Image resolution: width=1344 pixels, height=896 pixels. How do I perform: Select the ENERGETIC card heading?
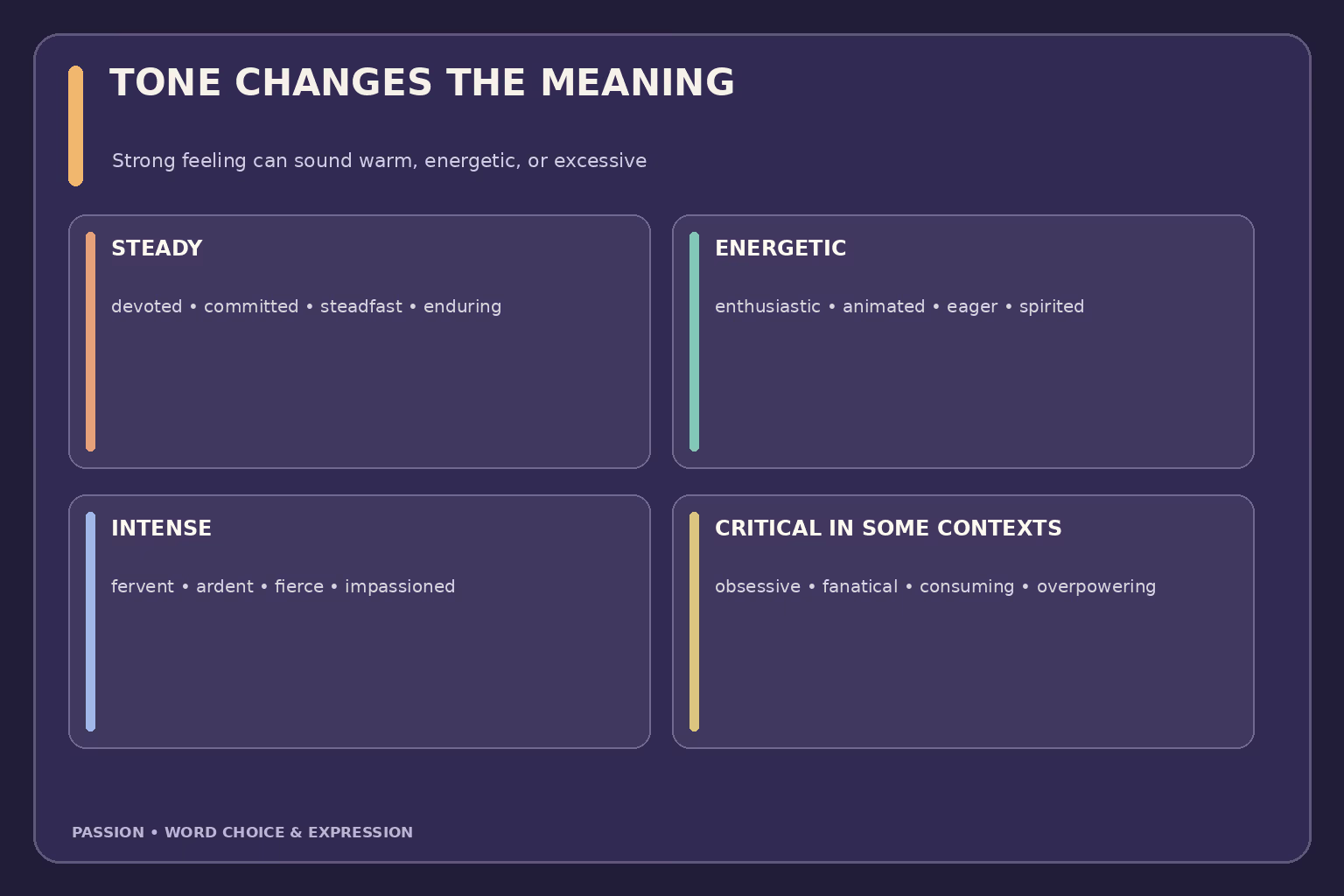(x=780, y=248)
